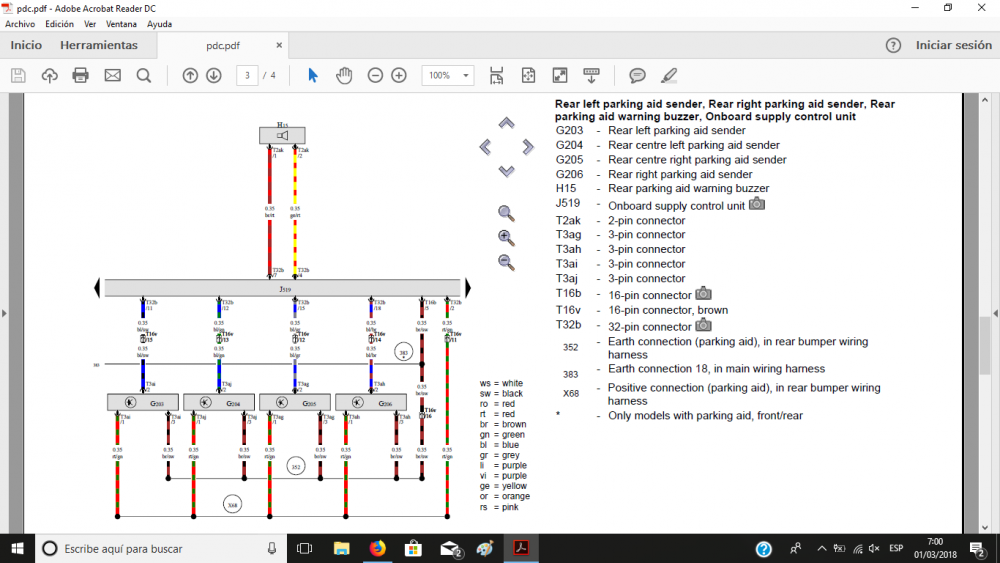Enter full screen read mode icon
1000x563 pixels.
559,75
